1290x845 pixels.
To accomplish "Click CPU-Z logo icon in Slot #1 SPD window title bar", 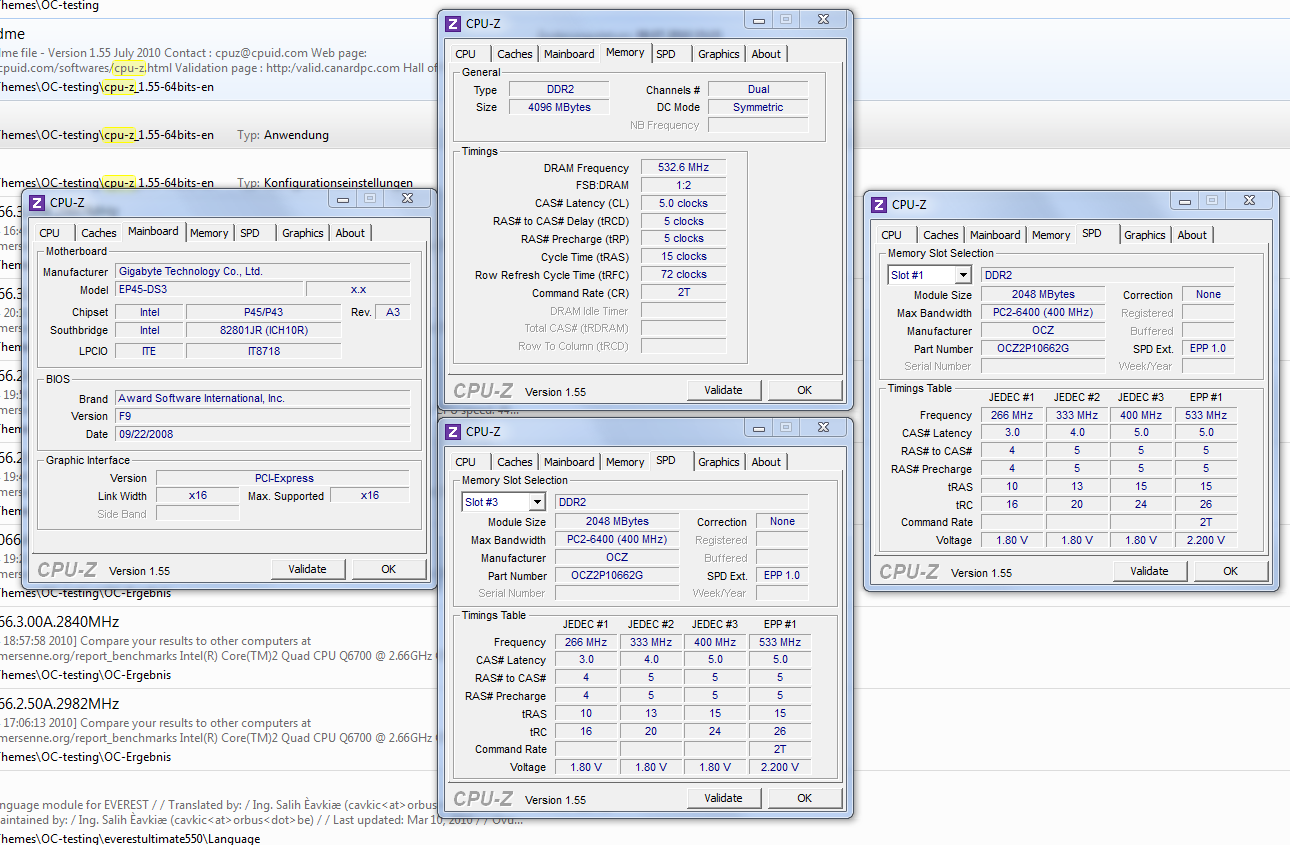I will 879,205.
